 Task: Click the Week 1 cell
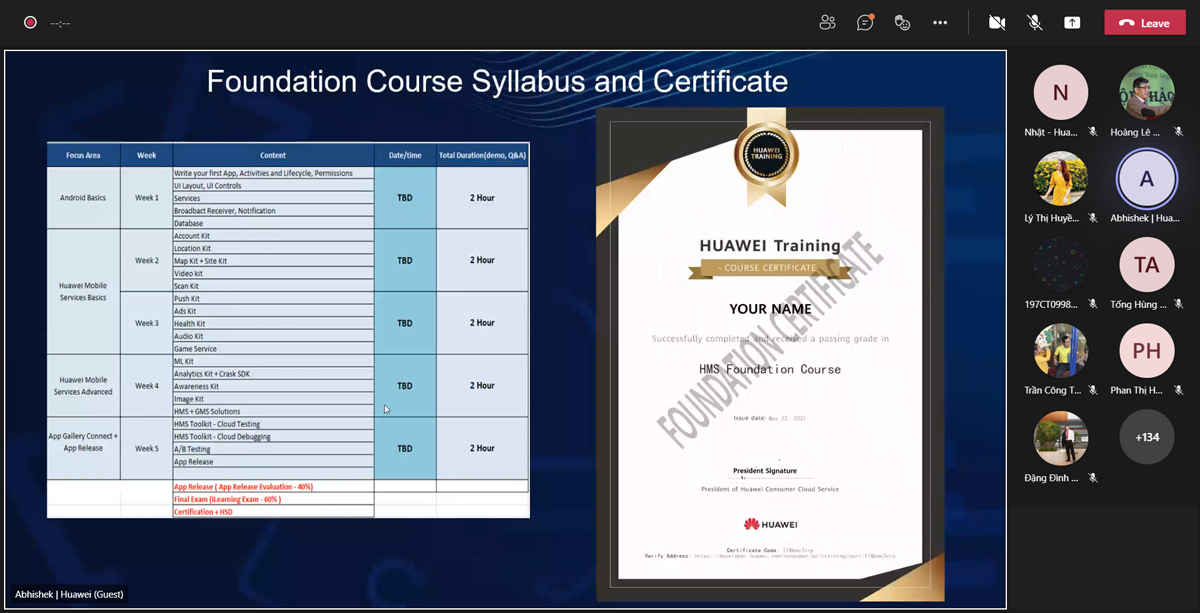point(147,198)
